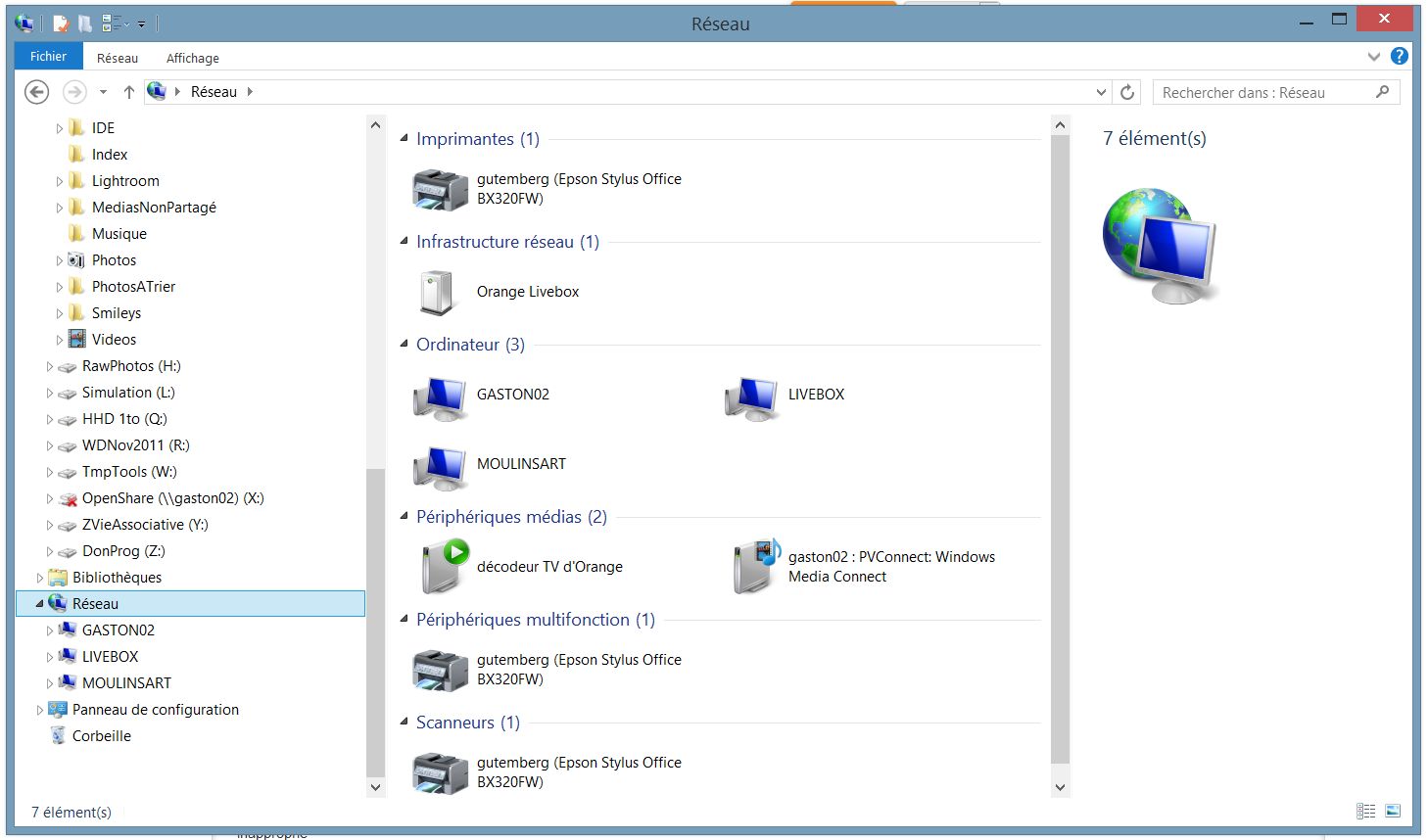Click the magnifier icon in the search box
This screenshot has width=1428, height=840.
(1383, 92)
